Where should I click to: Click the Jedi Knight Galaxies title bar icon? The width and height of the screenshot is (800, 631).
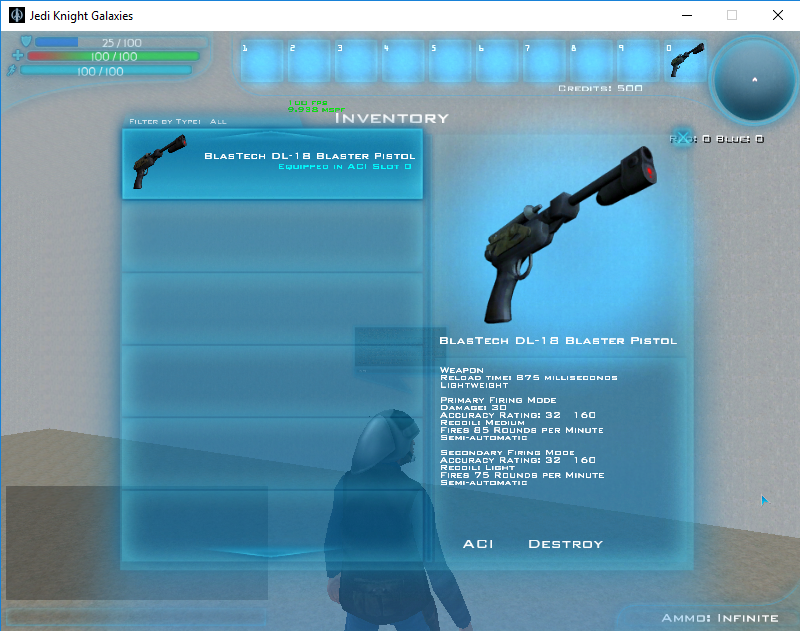[17, 15]
